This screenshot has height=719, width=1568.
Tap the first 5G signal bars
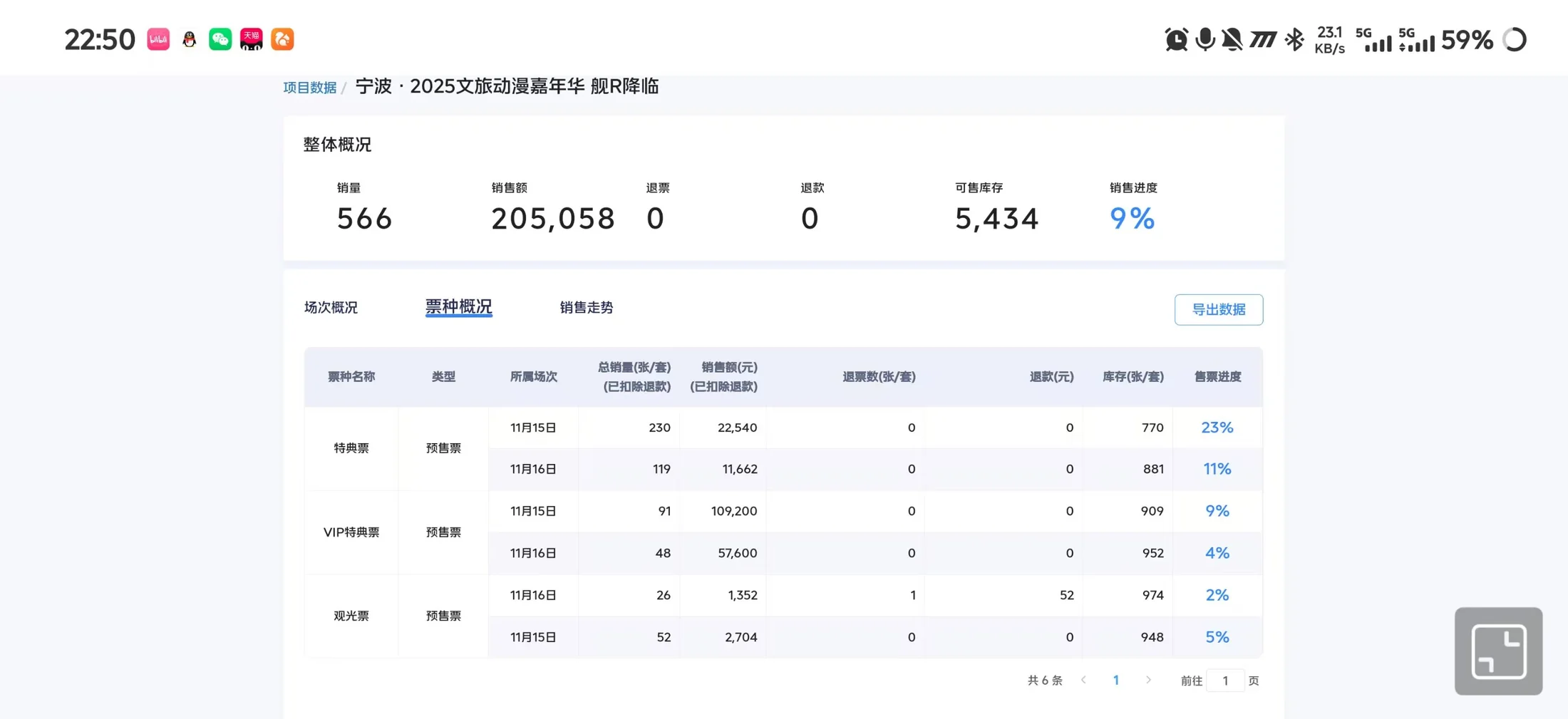pyautogui.click(x=1373, y=39)
